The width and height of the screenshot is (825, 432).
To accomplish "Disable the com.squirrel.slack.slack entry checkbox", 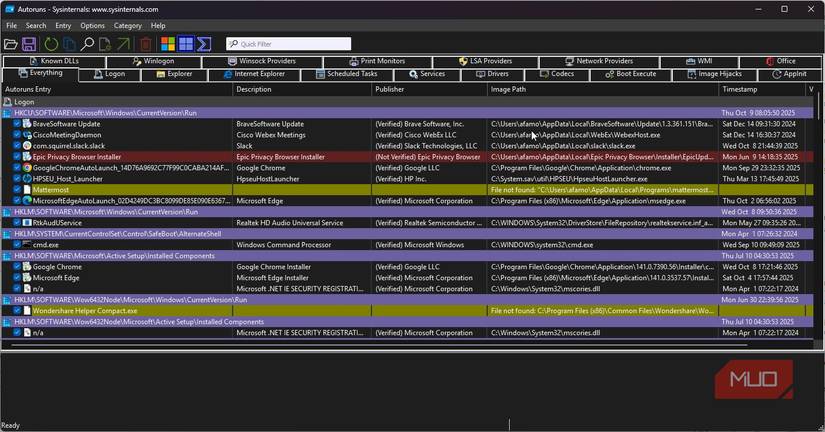I will coord(17,146).
